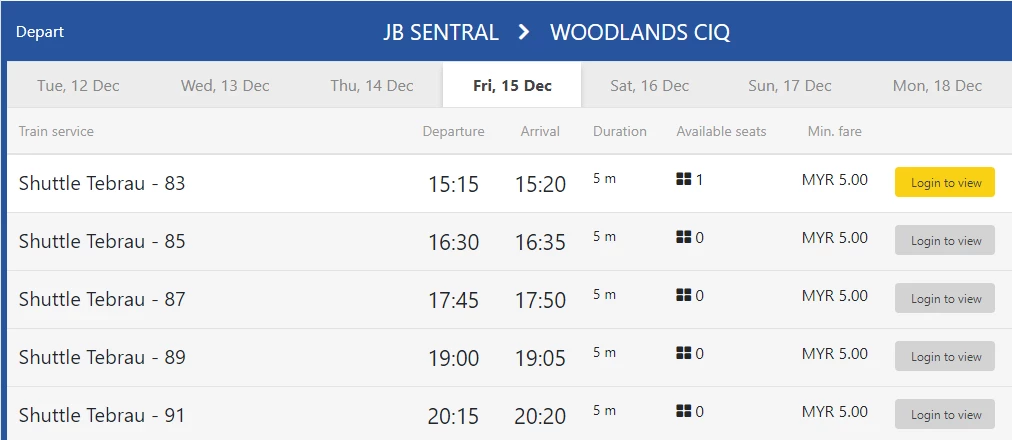
Task: Click the Departure column header
Action: click(453, 132)
